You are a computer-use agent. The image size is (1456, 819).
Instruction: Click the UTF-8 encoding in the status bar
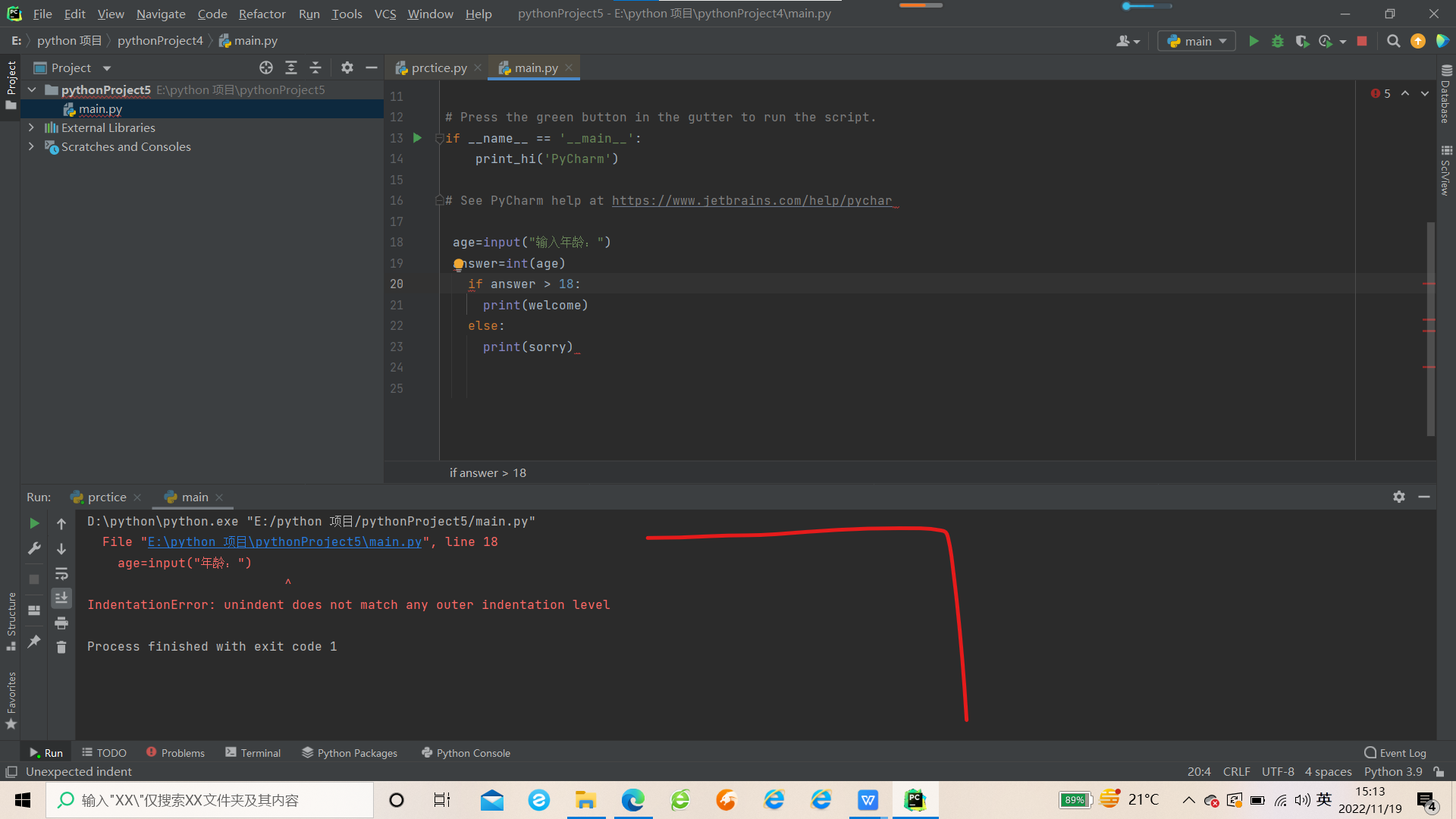[1278, 771]
